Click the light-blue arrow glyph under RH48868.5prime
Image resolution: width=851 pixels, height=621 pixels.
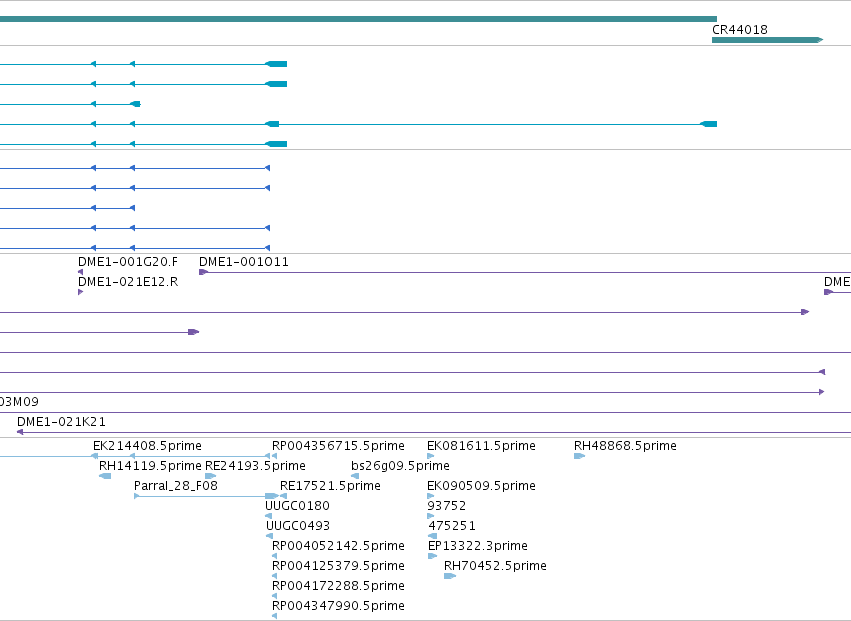pos(579,456)
